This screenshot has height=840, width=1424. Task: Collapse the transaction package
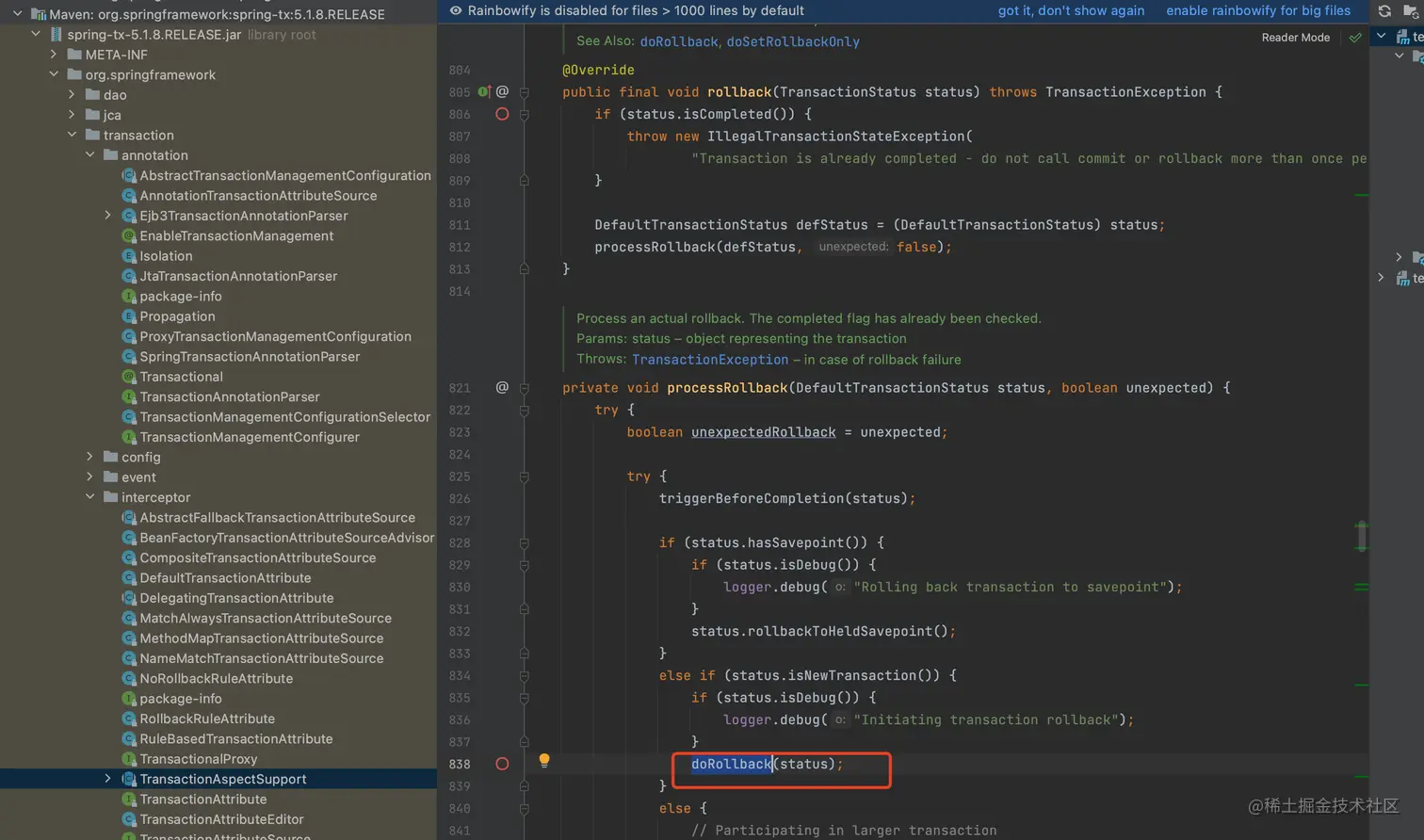tap(72, 135)
